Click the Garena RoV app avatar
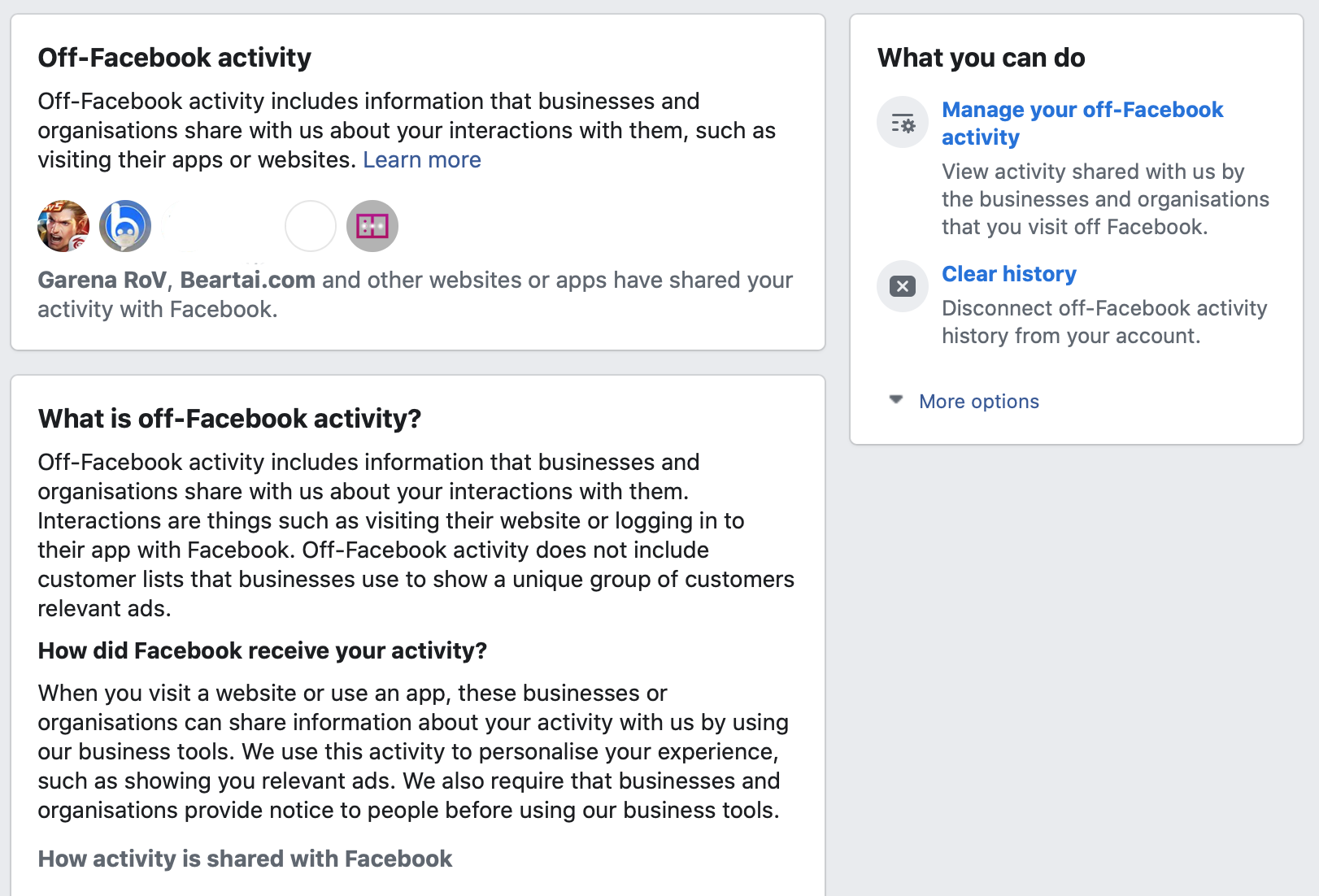The height and width of the screenshot is (896, 1319). (x=63, y=226)
